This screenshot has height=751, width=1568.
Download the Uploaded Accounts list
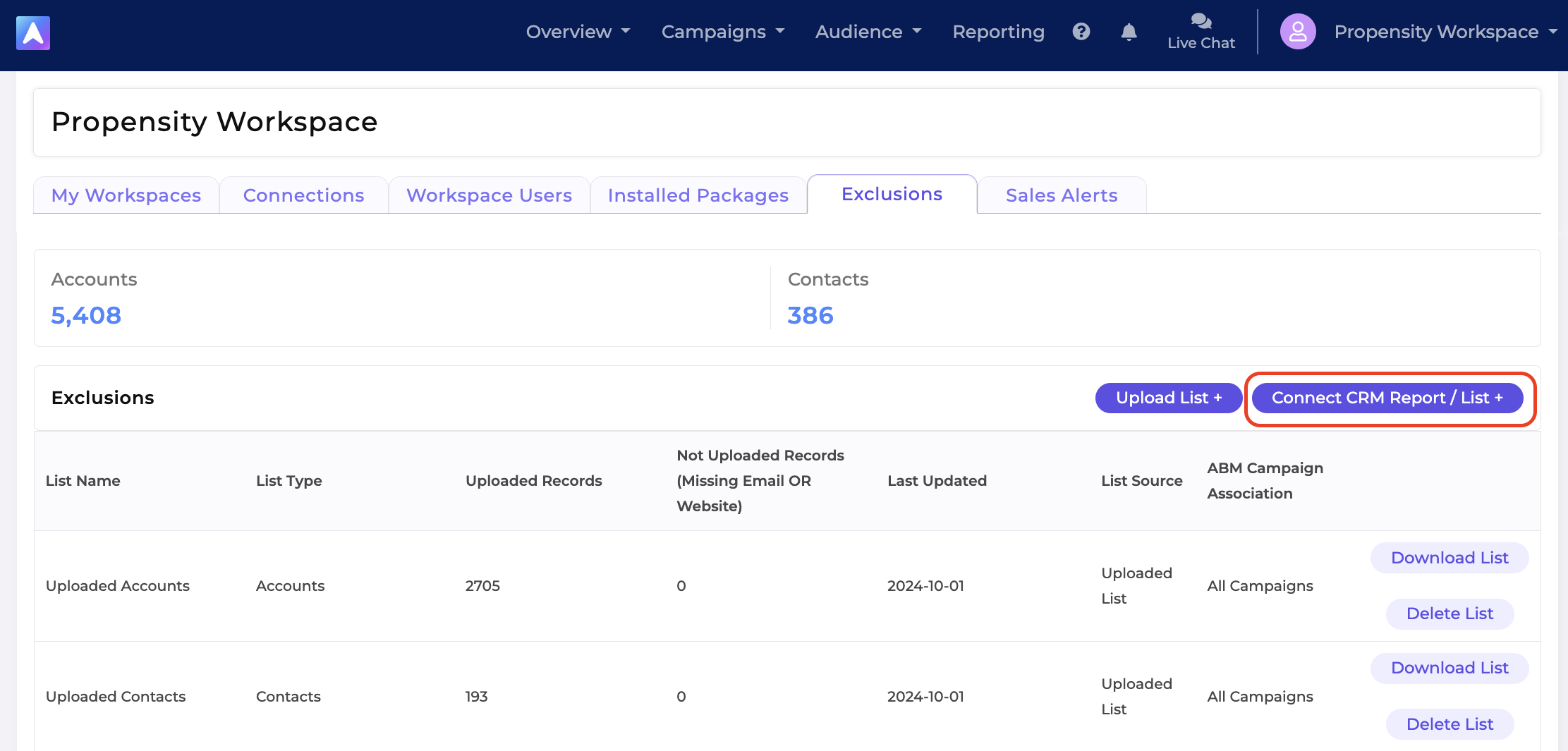point(1450,558)
